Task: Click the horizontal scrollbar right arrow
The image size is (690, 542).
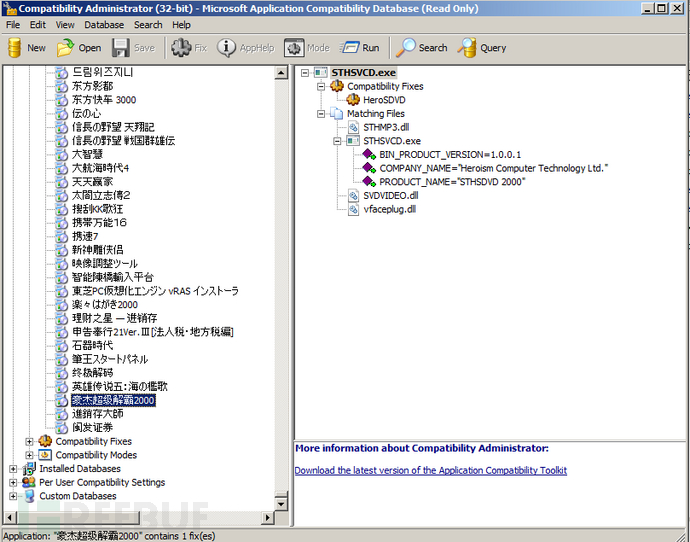Action: pyautogui.click(x=267, y=517)
